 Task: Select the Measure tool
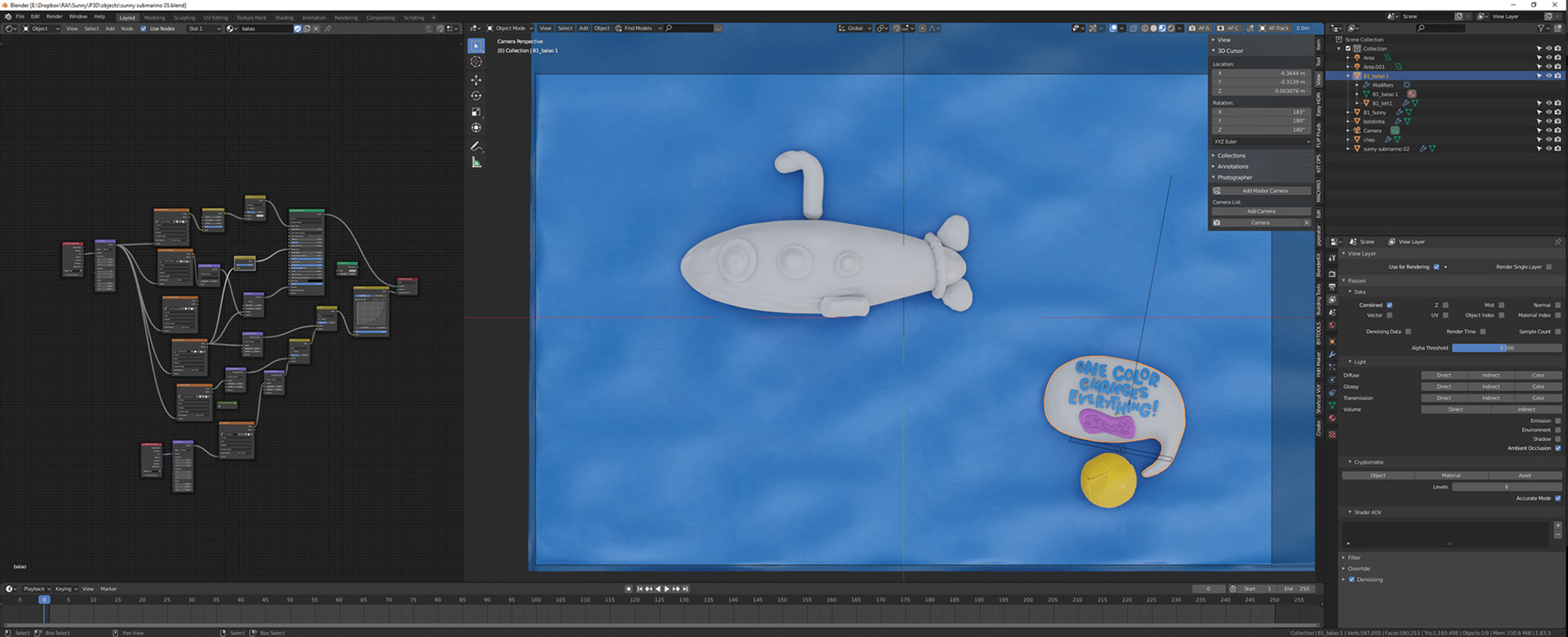476,163
